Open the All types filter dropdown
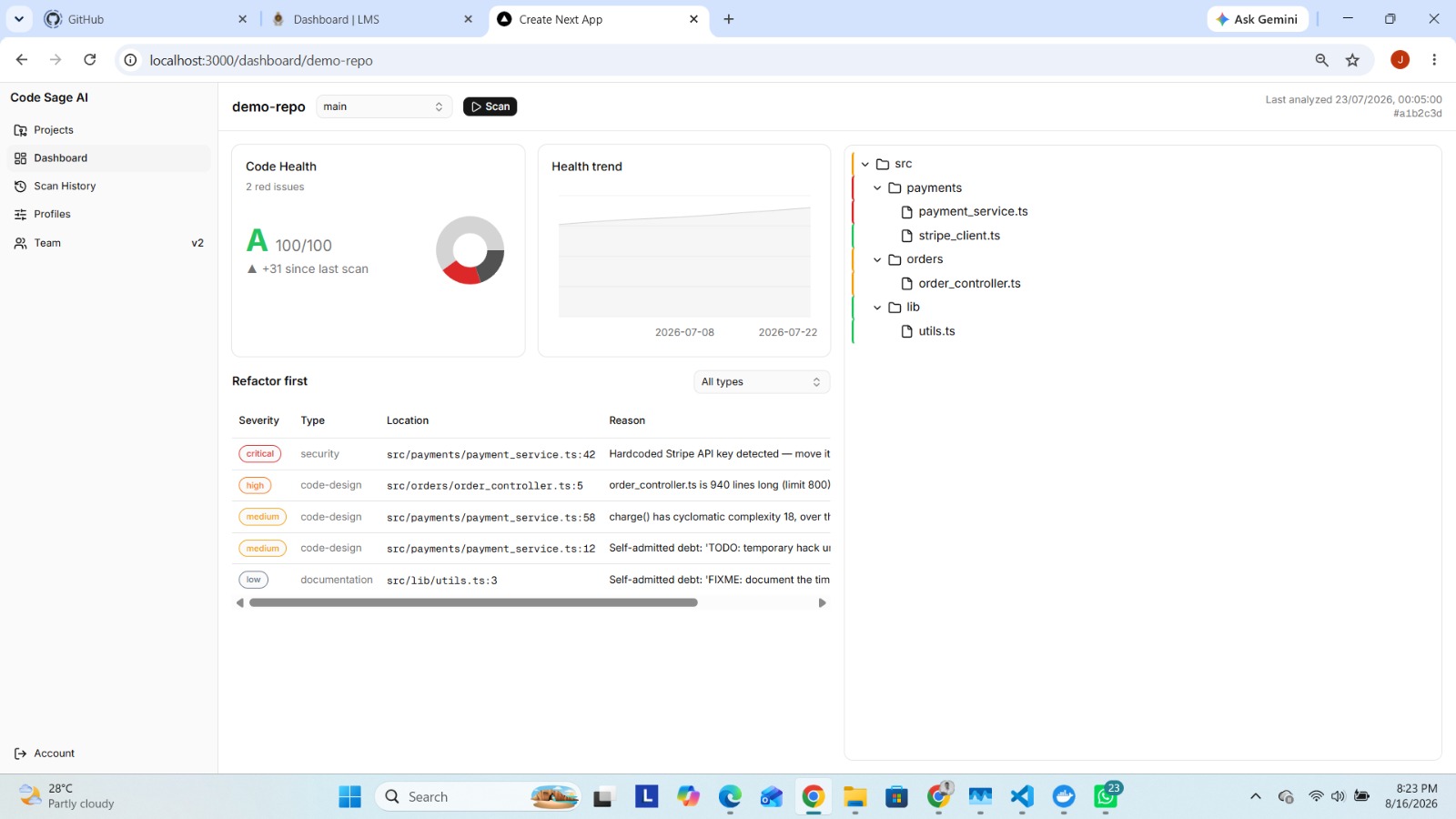The image size is (1456, 819). 762,382
